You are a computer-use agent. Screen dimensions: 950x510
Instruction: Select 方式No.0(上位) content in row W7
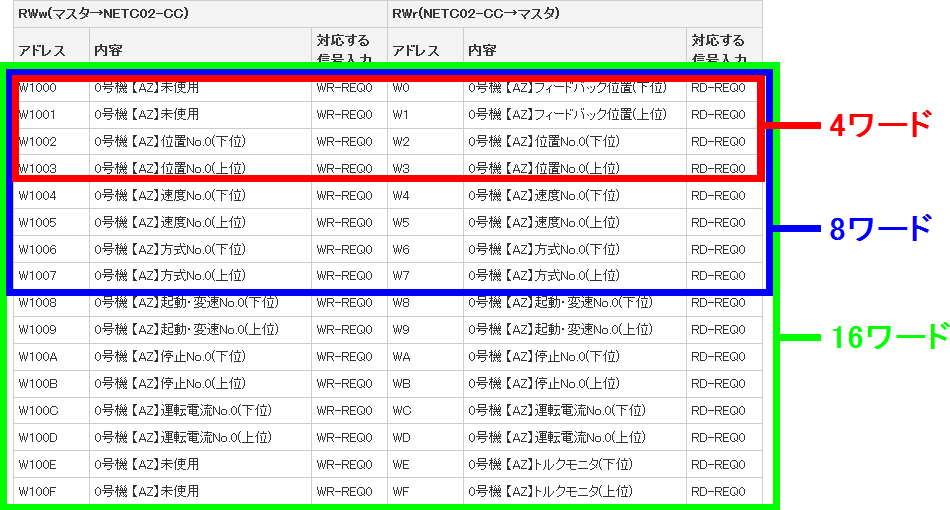click(x=574, y=276)
